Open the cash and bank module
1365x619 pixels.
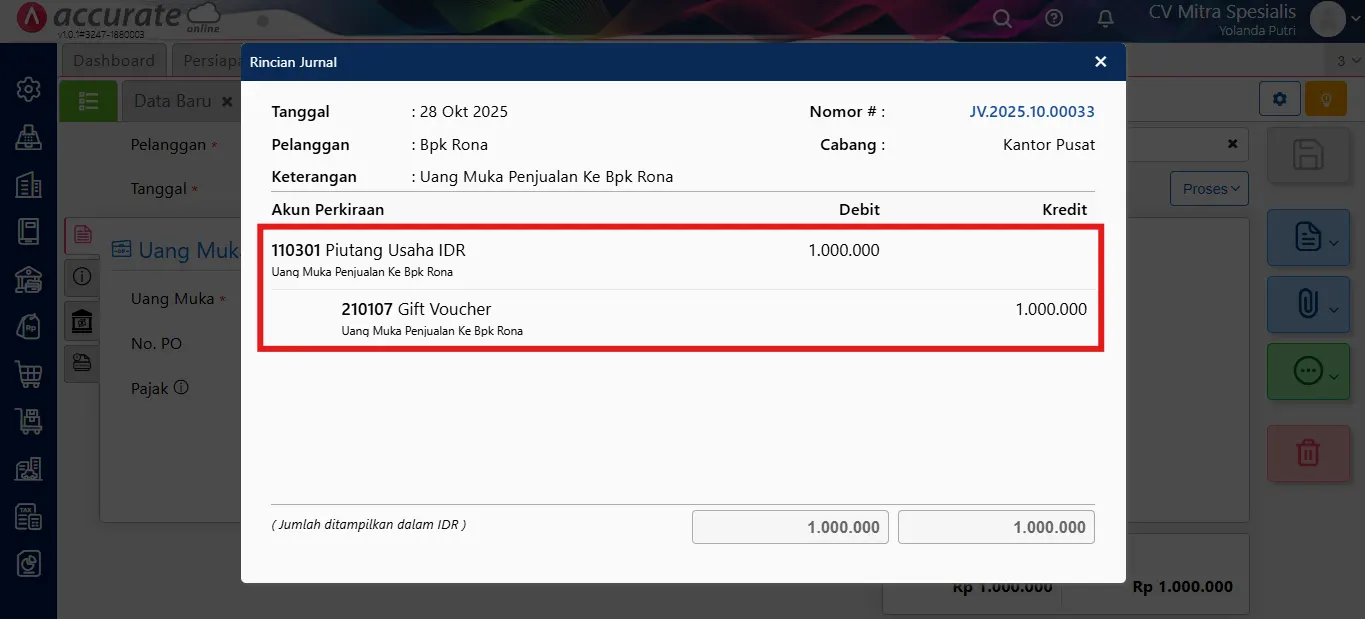pos(28,280)
